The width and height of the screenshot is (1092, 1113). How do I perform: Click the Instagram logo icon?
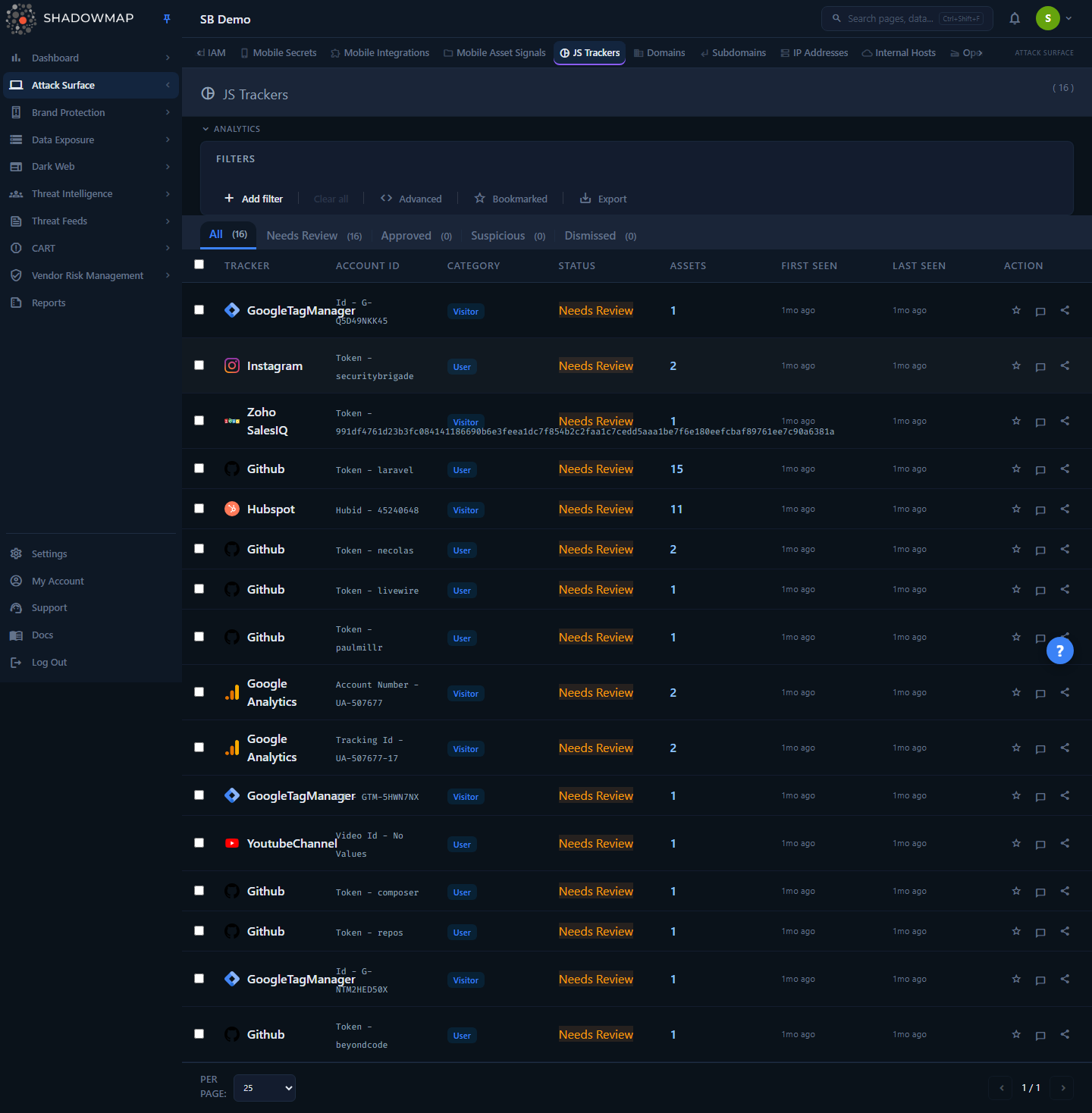click(232, 365)
